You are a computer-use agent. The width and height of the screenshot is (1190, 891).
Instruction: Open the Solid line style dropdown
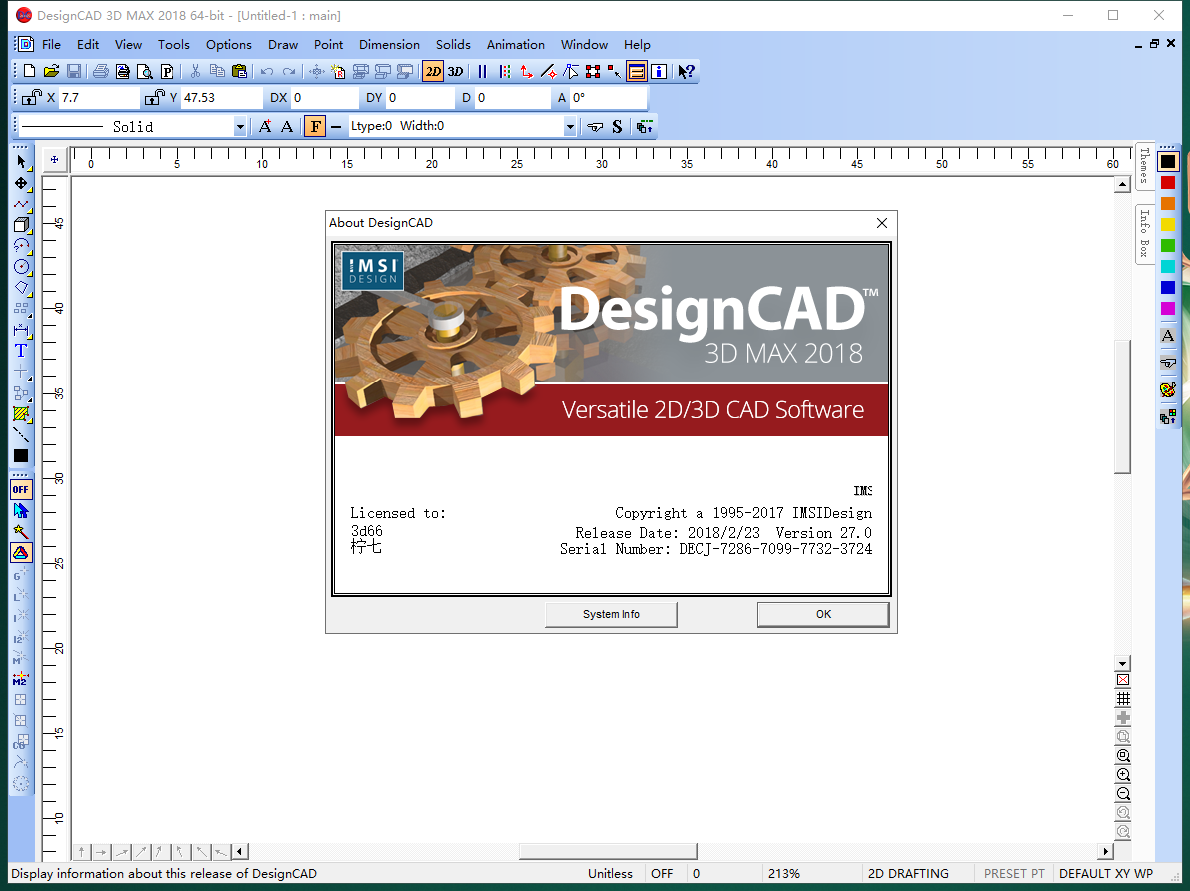239,126
